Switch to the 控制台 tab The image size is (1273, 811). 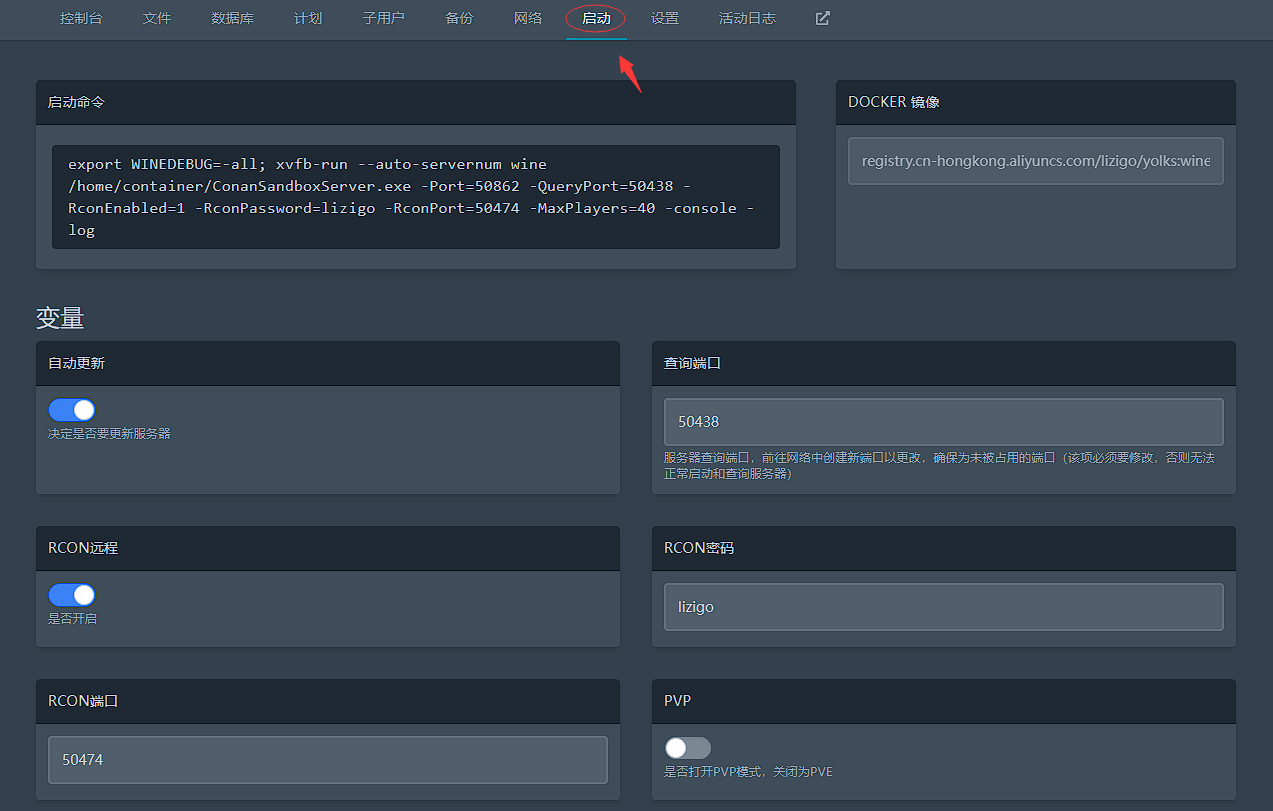(x=81, y=18)
